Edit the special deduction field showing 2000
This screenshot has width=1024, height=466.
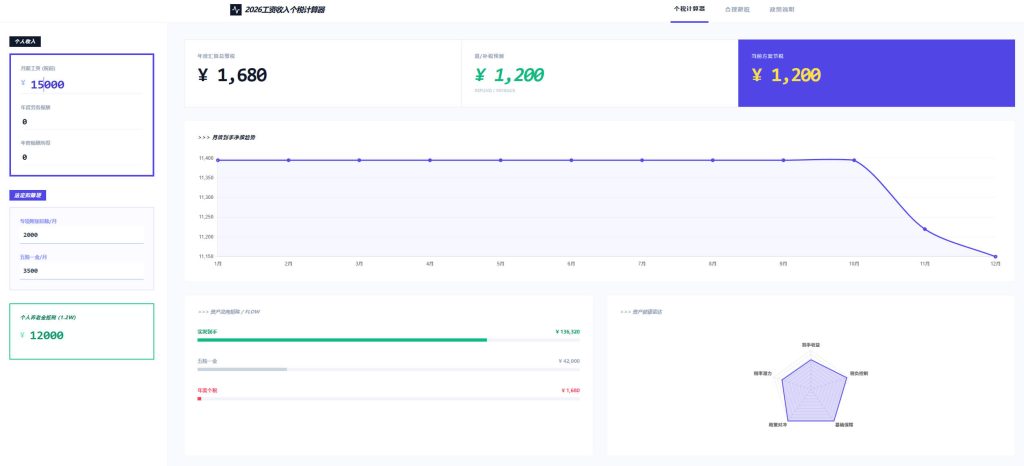(81, 234)
